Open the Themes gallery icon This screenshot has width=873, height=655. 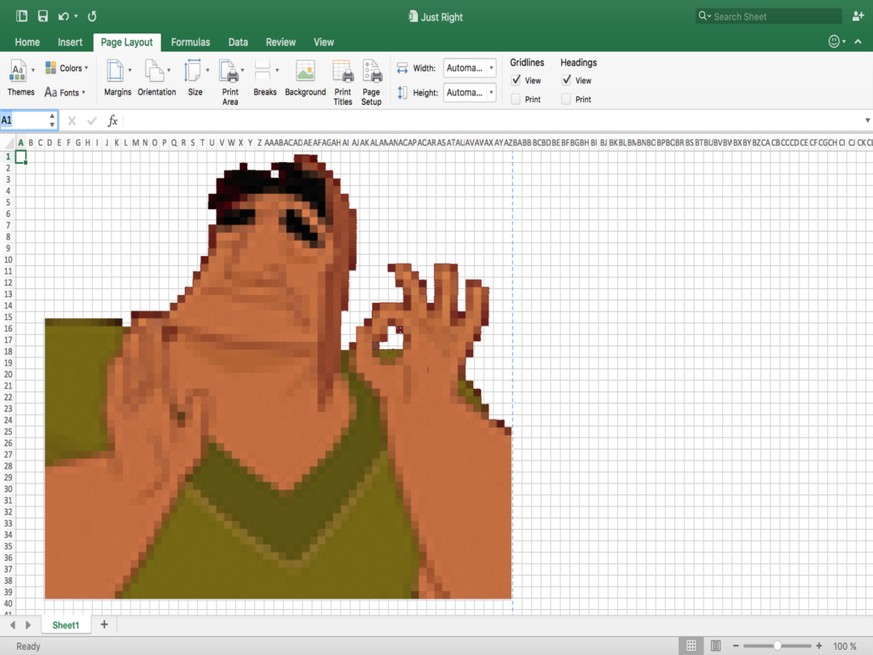coord(19,72)
